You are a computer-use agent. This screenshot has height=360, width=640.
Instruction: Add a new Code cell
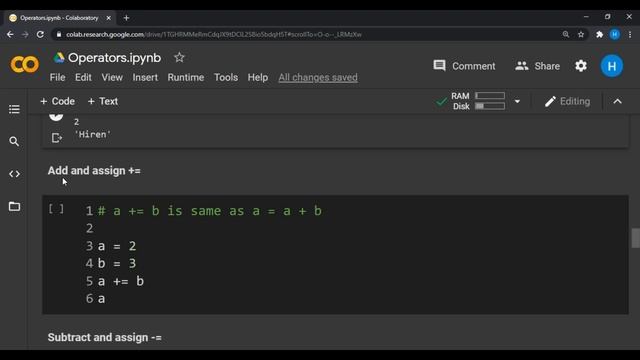coord(58,101)
